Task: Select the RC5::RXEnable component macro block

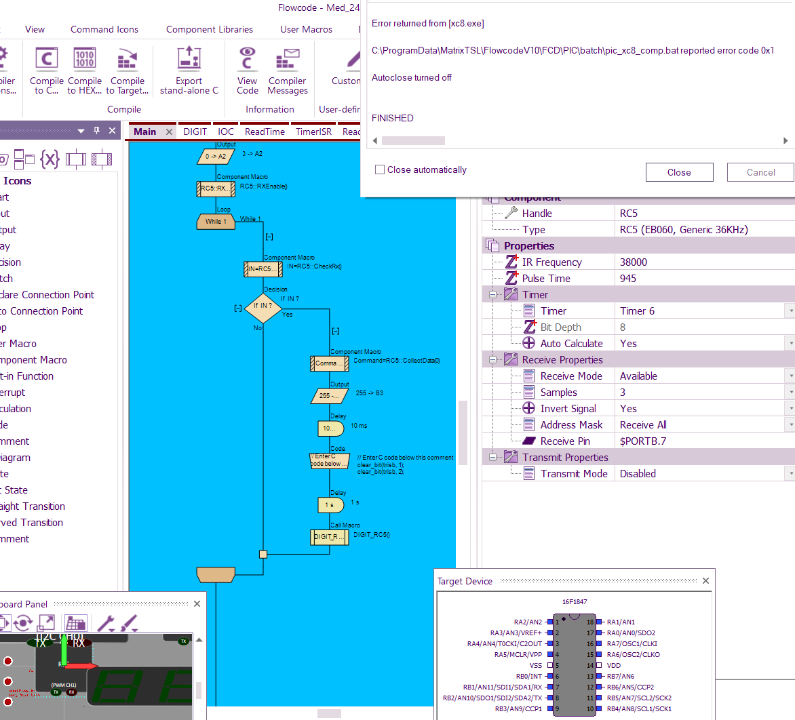Action: tap(216, 189)
